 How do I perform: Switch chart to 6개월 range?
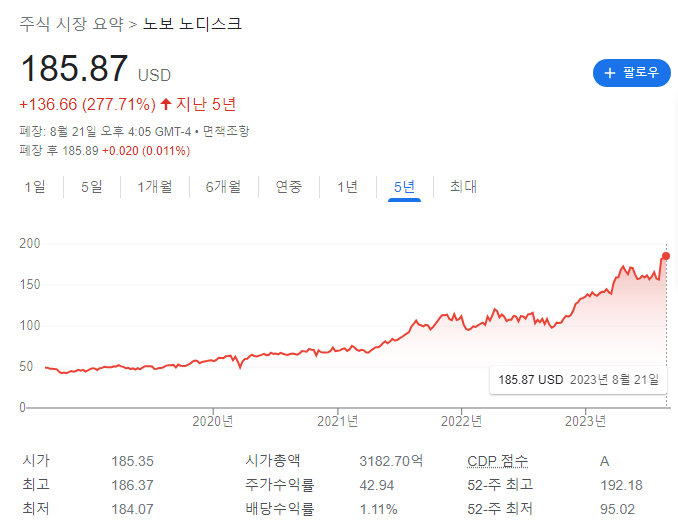point(223,187)
